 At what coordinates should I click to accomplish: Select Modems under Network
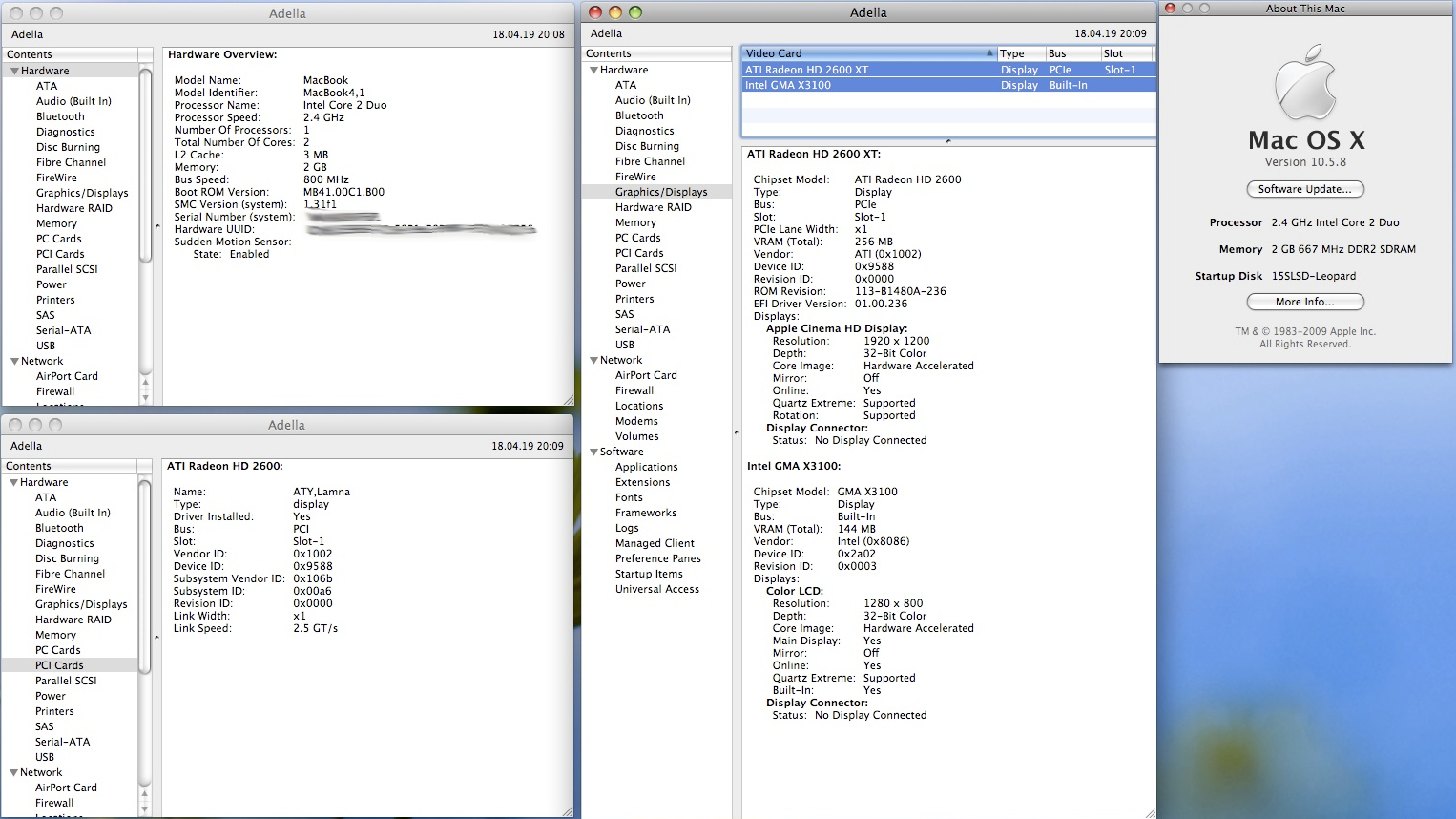click(x=636, y=421)
